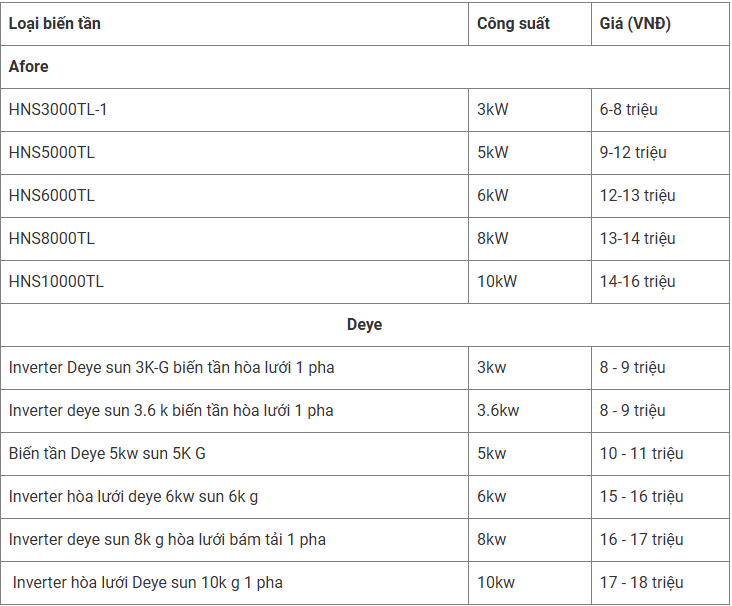Click the "Loại biến tần" column header
The height and width of the screenshot is (606, 732).
pyautogui.click(x=55, y=24)
